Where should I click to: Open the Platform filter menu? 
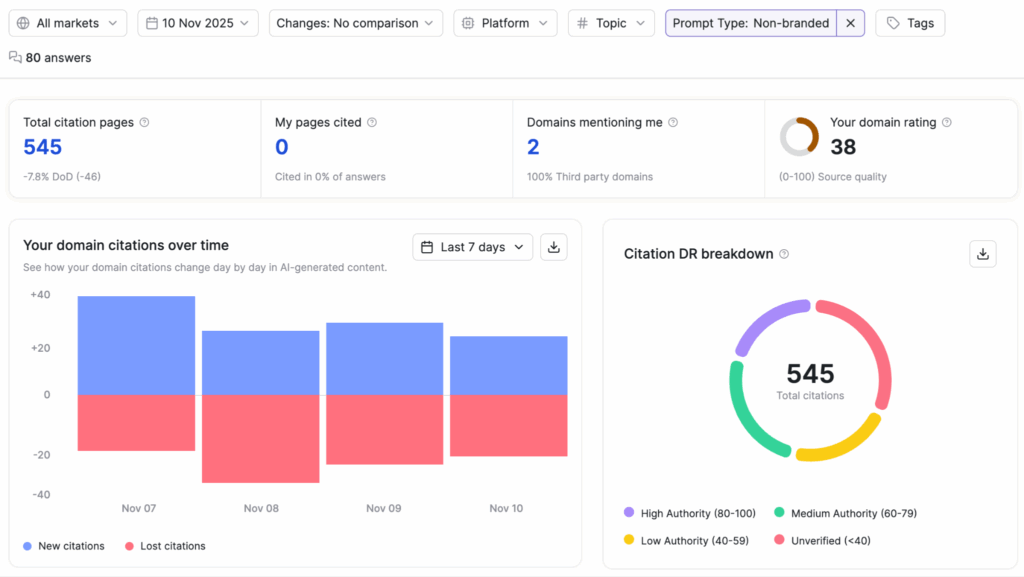(505, 23)
